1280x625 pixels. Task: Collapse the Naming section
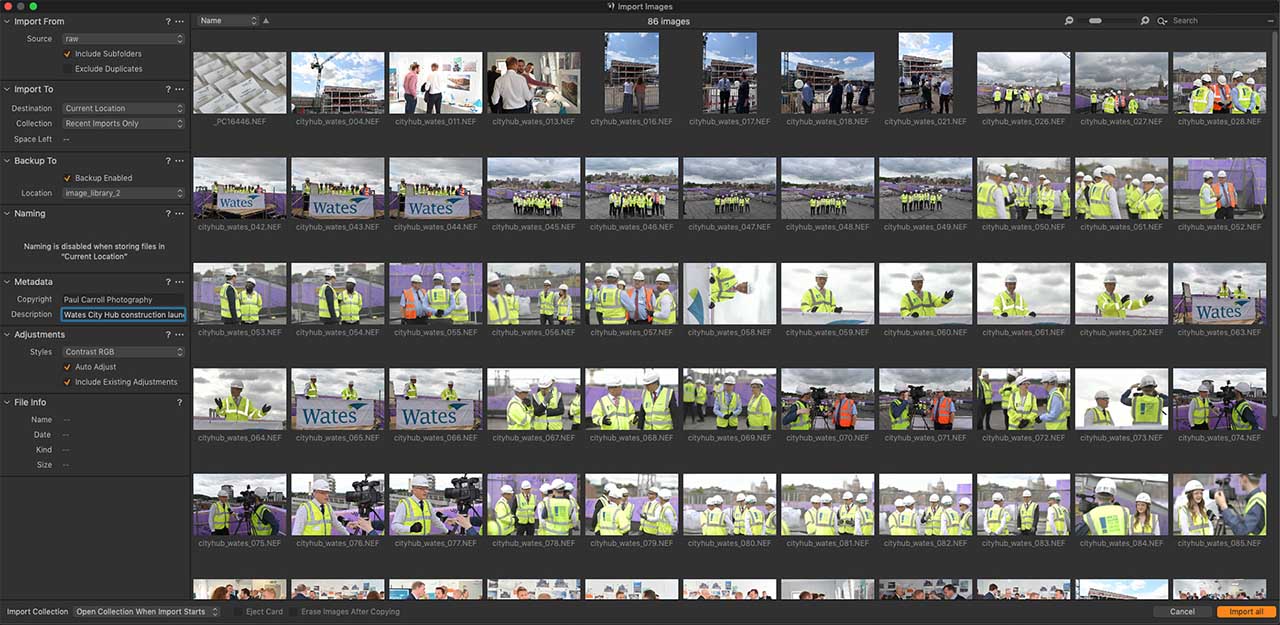pyautogui.click(x=7, y=213)
